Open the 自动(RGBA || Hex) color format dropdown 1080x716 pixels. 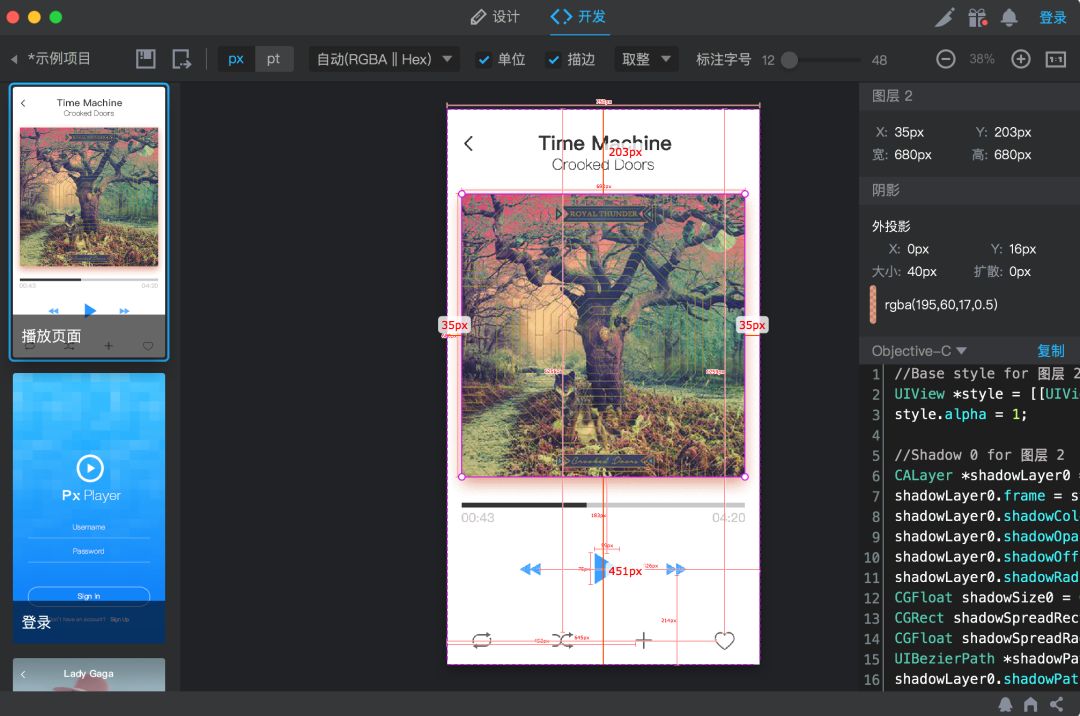click(x=384, y=59)
